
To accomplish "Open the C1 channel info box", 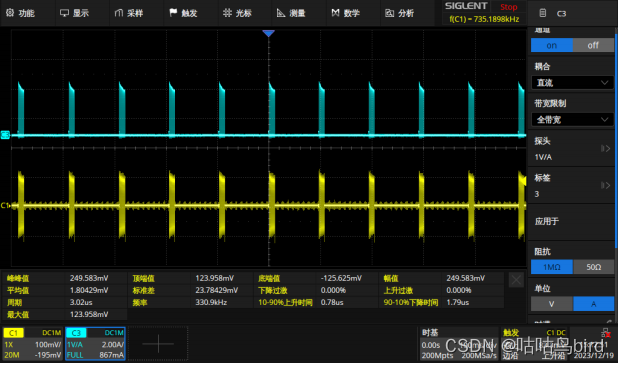I will (x=33, y=344).
